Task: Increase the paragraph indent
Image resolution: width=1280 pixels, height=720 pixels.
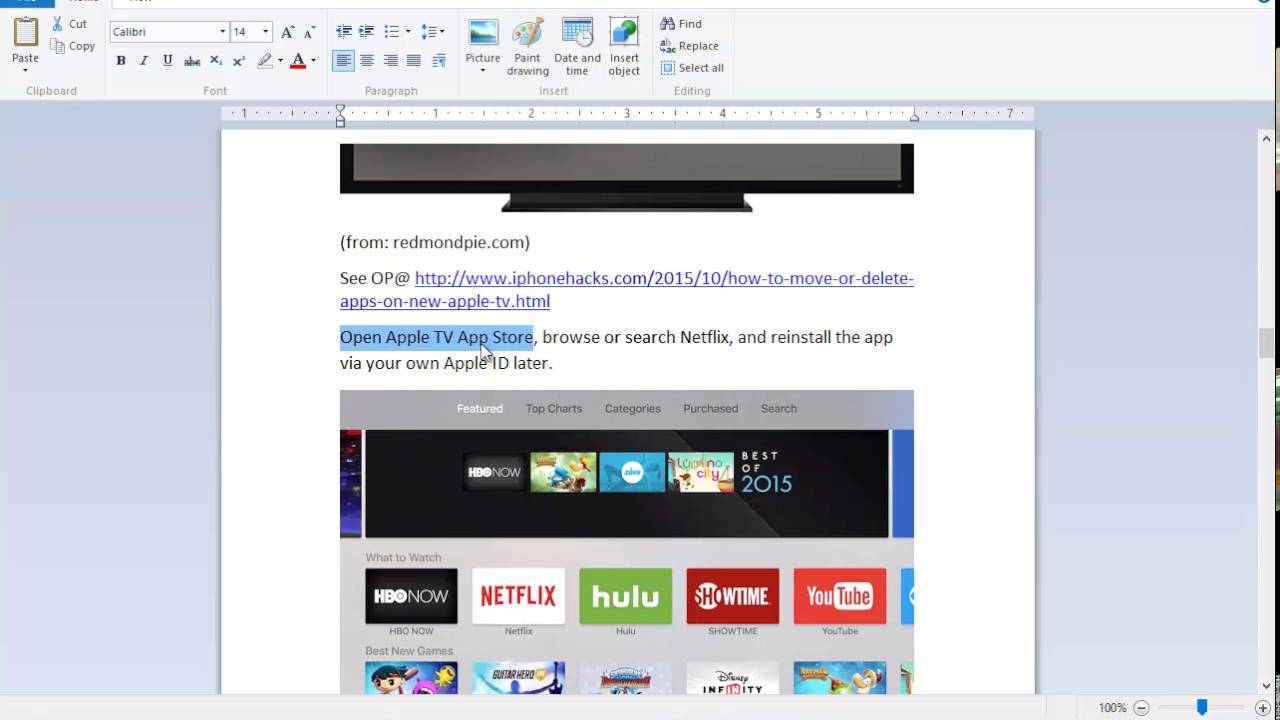Action: pyautogui.click(x=367, y=32)
